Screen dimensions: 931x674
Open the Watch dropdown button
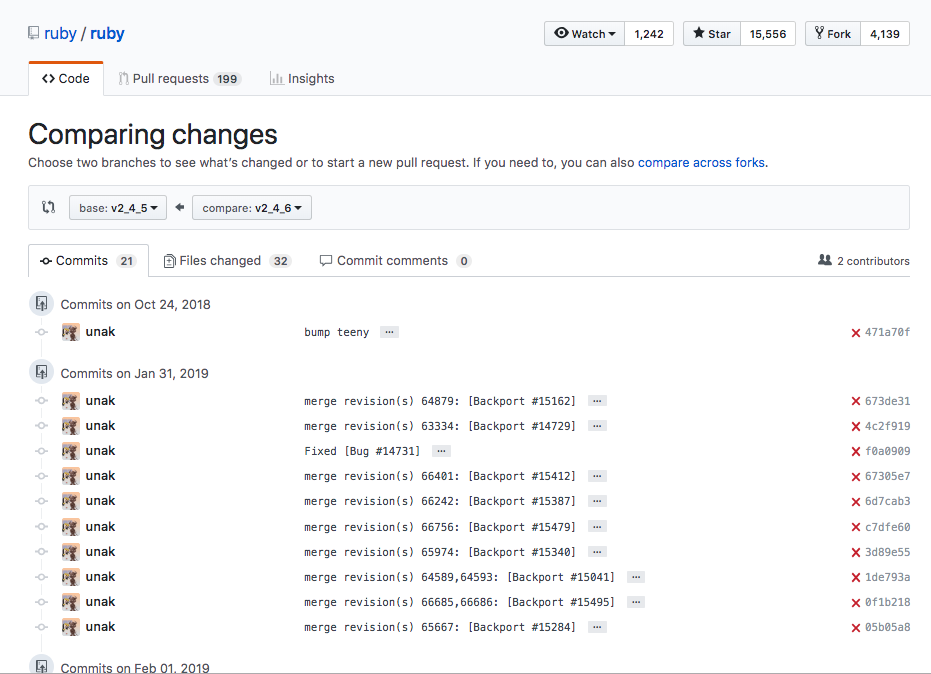point(584,34)
